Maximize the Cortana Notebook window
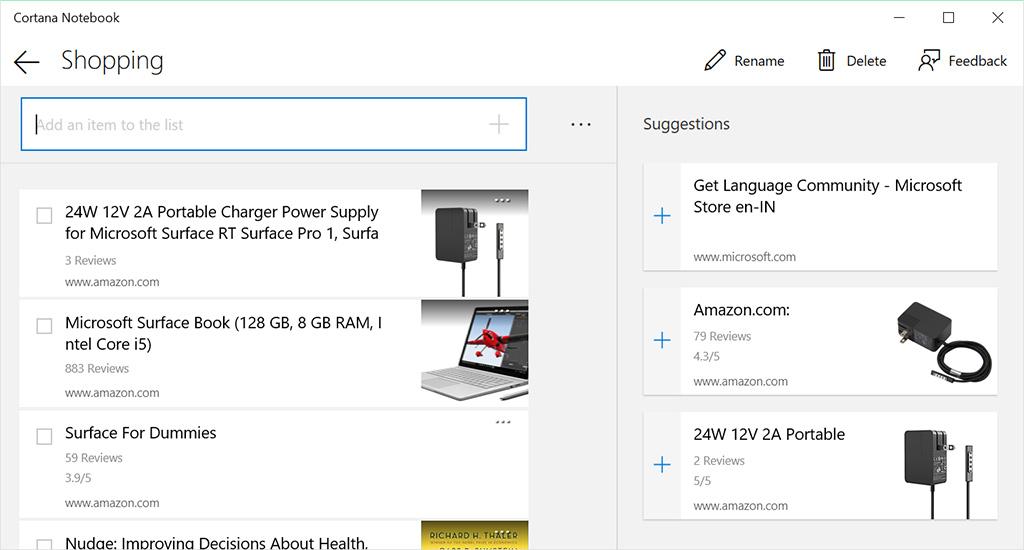Viewport: 1024px width, 550px height. (948, 18)
